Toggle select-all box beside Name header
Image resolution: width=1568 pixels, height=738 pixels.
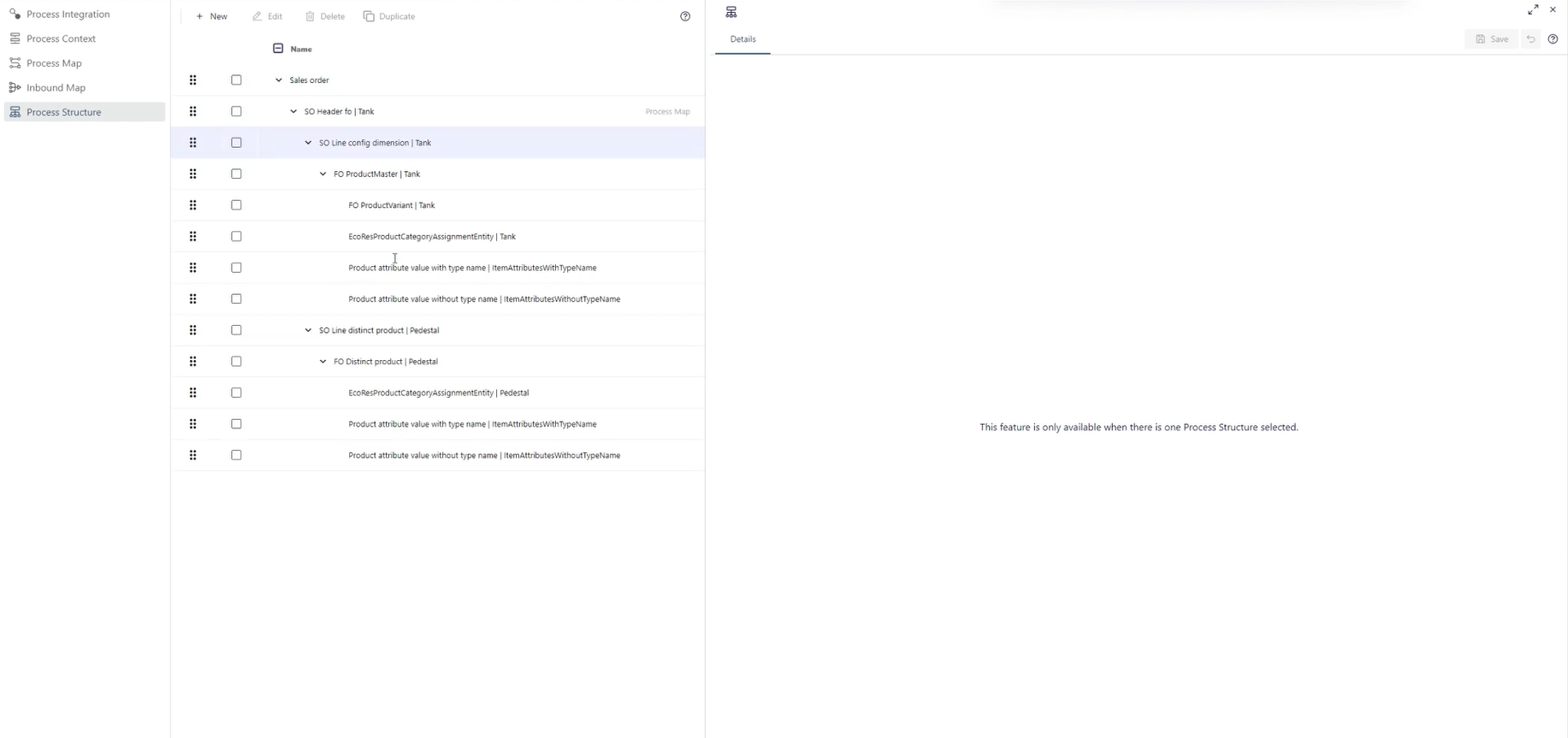[278, 49]
